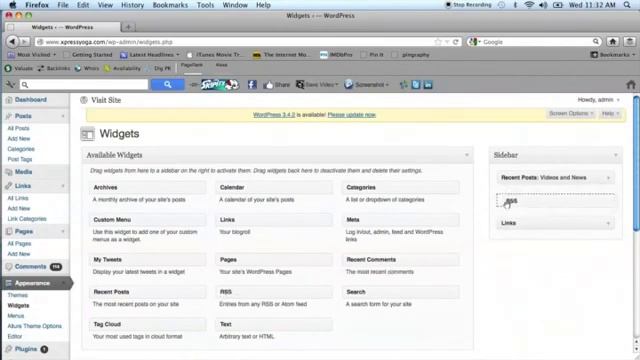Click the Skittles banner in toolbar
Image resolution: width=640 pixels, height=360 pixels.
[220, 84]
